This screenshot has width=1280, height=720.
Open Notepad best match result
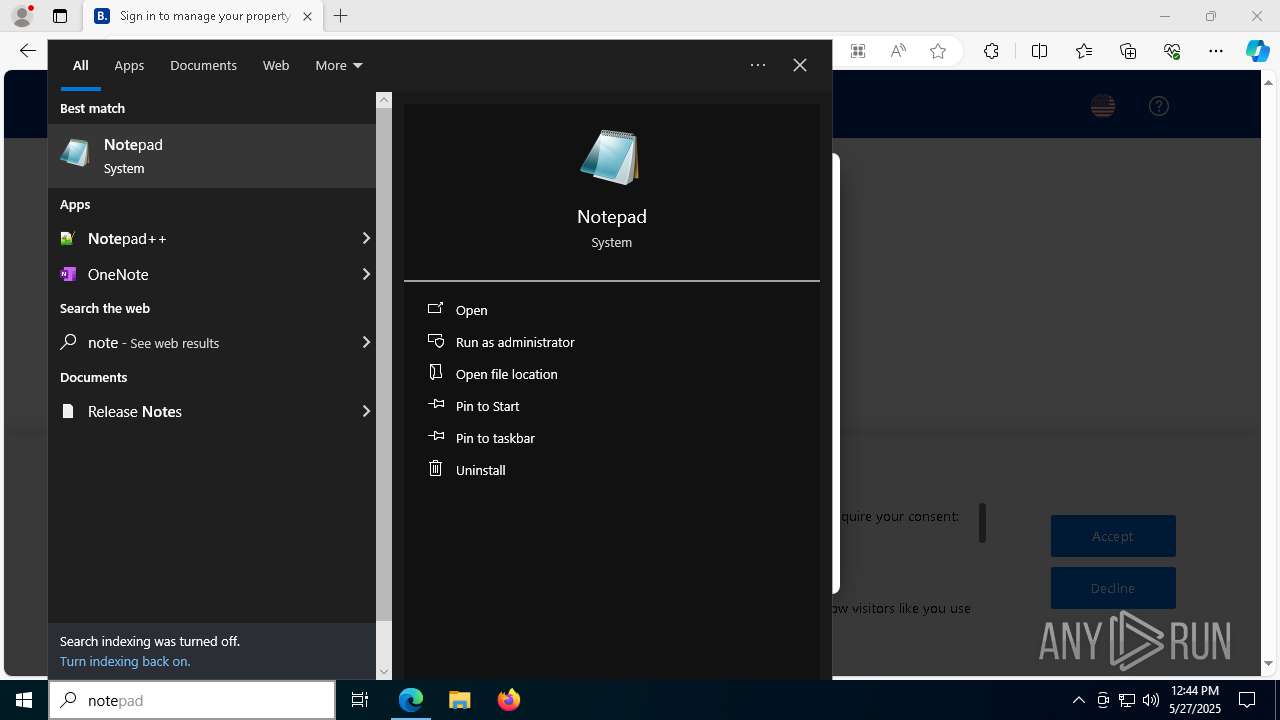(x=212, y=156)
